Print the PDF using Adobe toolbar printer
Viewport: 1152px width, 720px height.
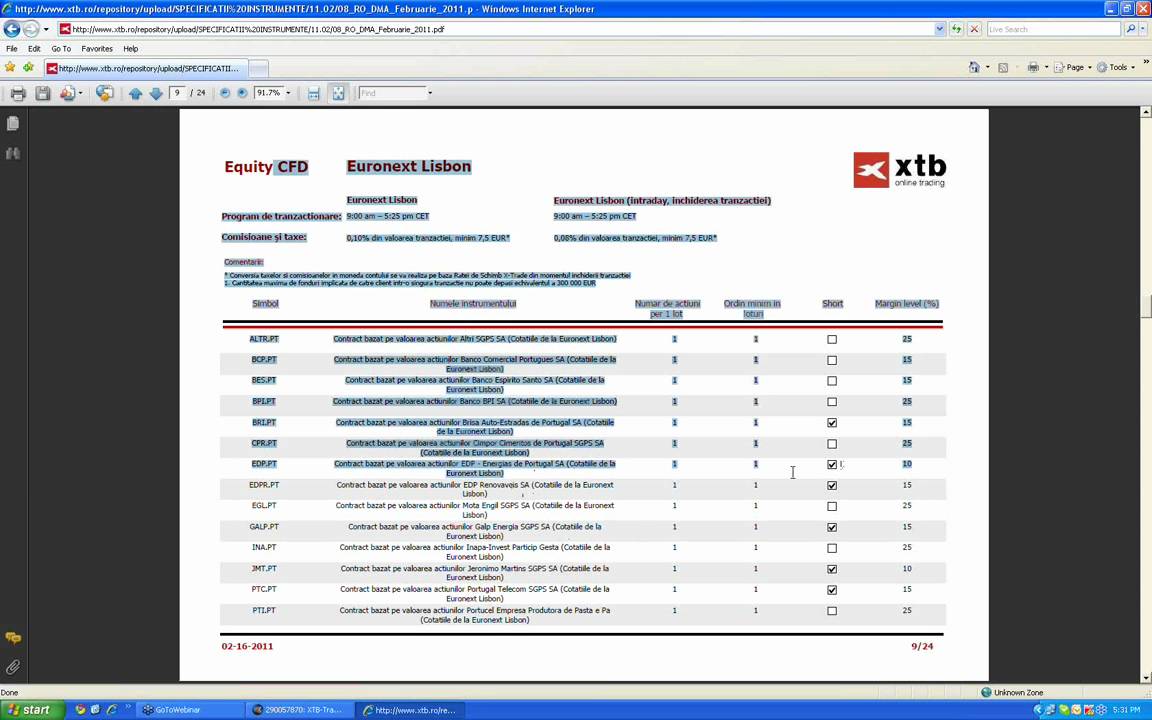click(x=18, y=93)
